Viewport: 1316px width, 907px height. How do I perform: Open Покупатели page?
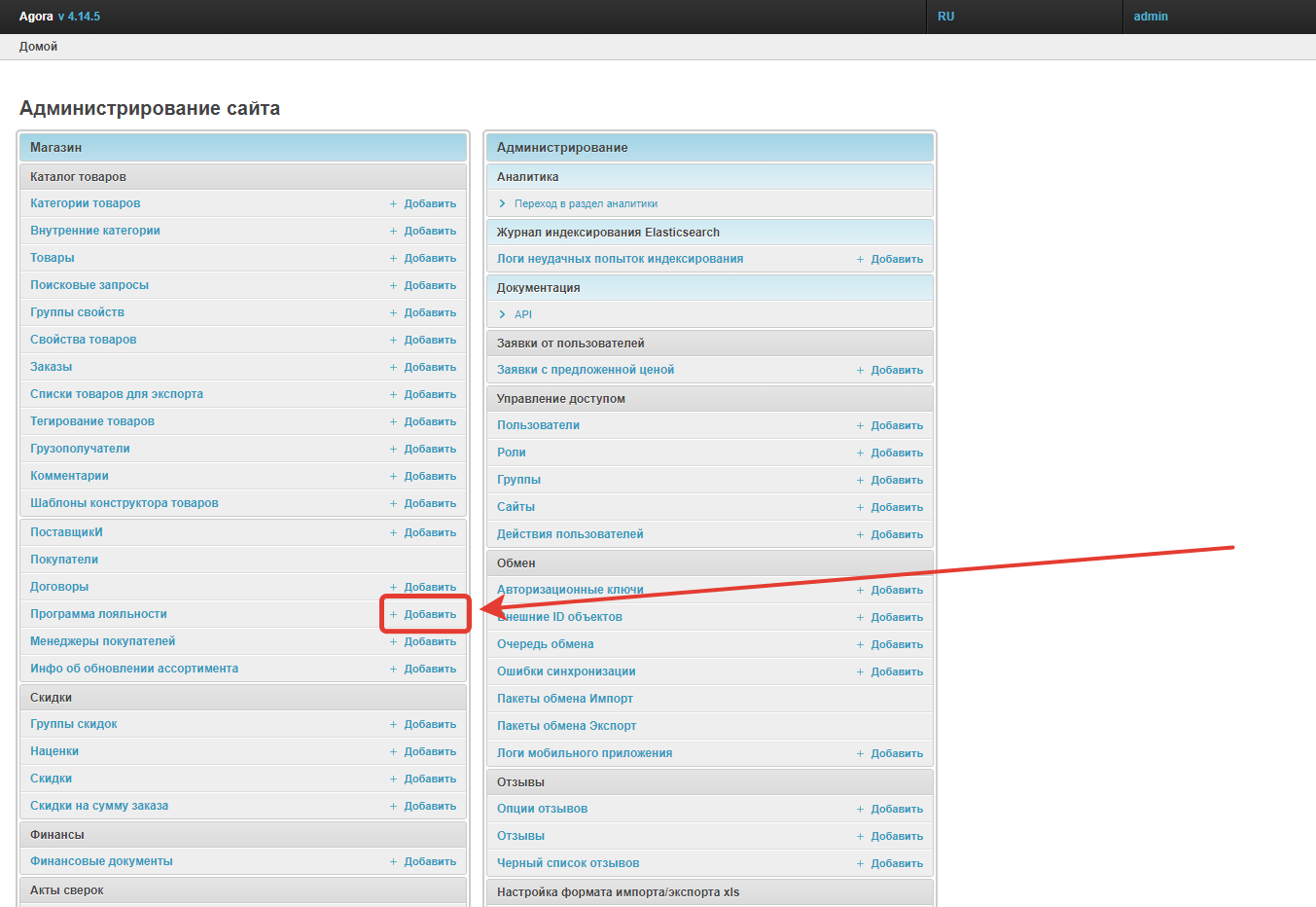64,560
